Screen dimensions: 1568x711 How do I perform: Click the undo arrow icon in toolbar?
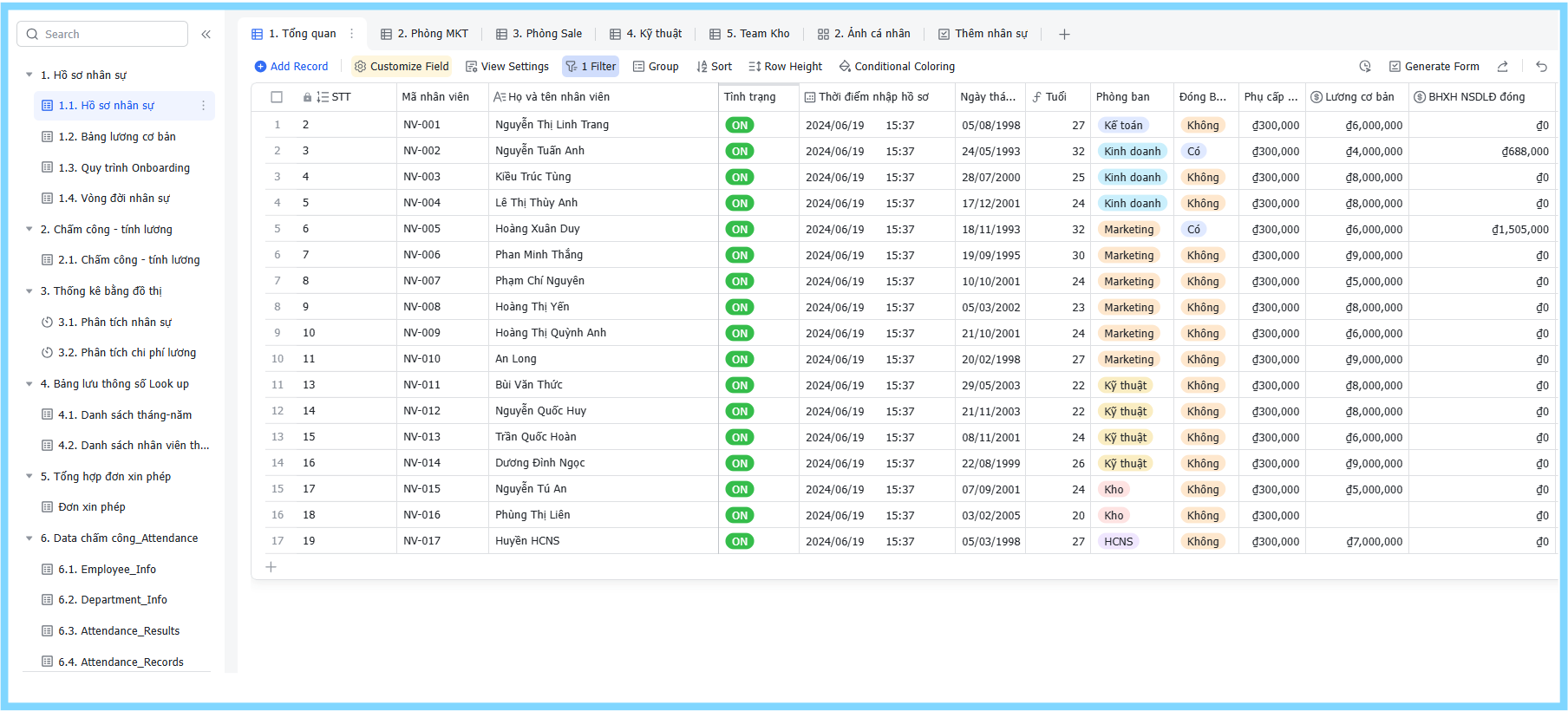coord(1541,67)
